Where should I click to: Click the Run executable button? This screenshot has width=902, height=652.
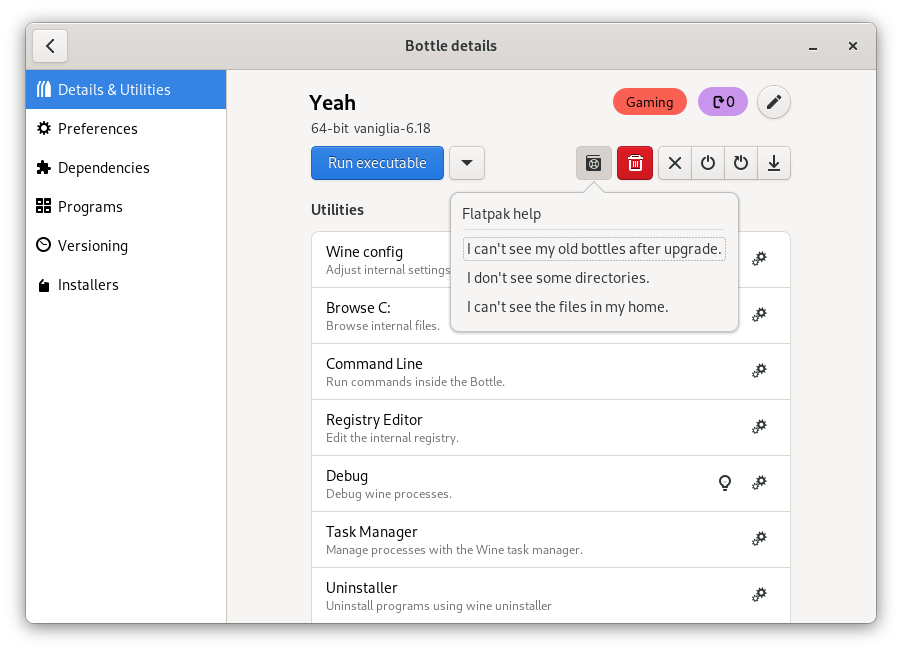(377, 163)
